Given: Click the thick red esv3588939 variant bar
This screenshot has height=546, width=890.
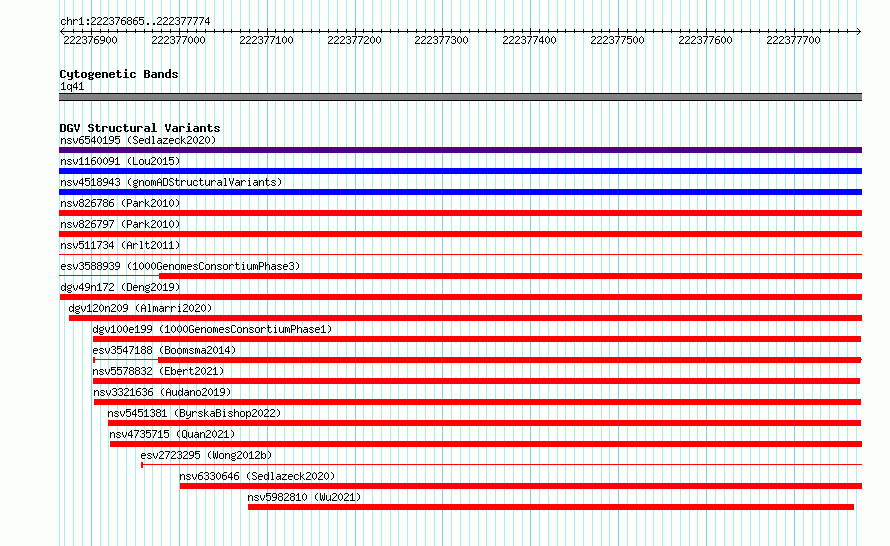Looking at the screenshot, I should pyautogui.click(x=510, y=276).
